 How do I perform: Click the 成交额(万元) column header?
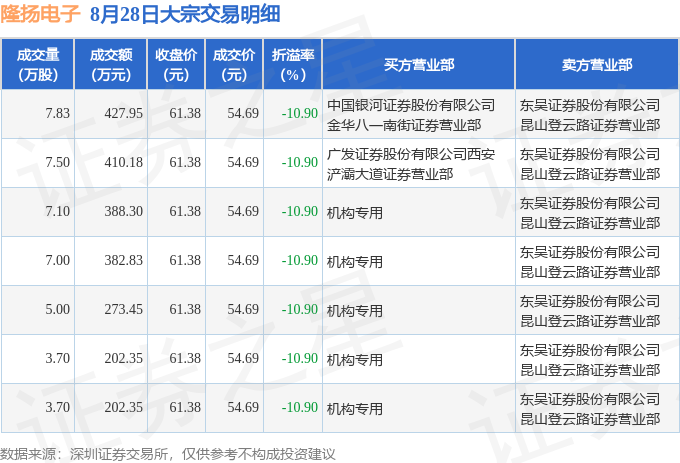[x=111, y=64]
